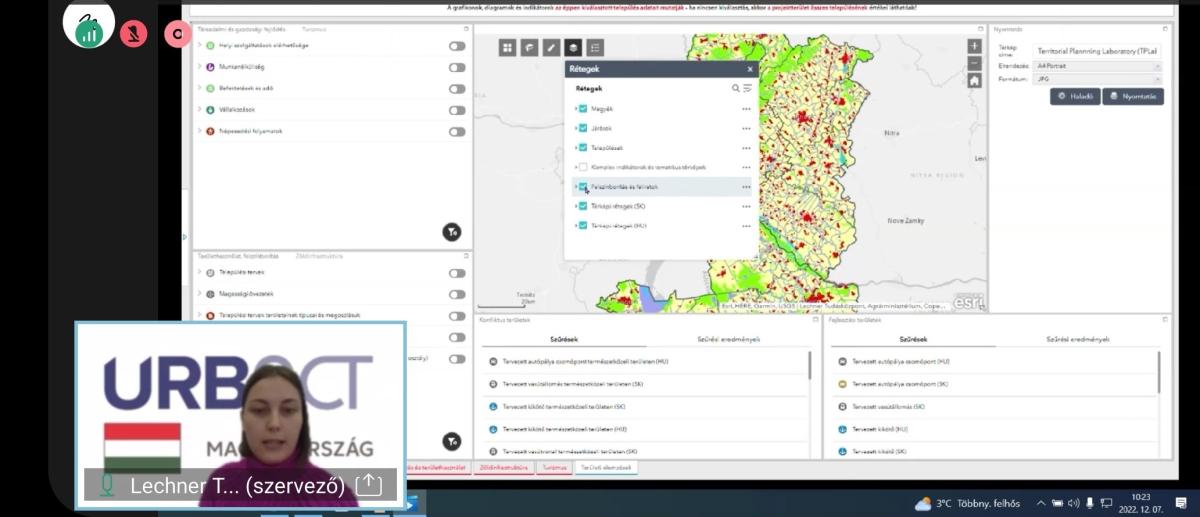This screenshot has height=517, width=1200.
Task: Expand the Népesedési folyamatok group
Action: [x=200, y=131]
